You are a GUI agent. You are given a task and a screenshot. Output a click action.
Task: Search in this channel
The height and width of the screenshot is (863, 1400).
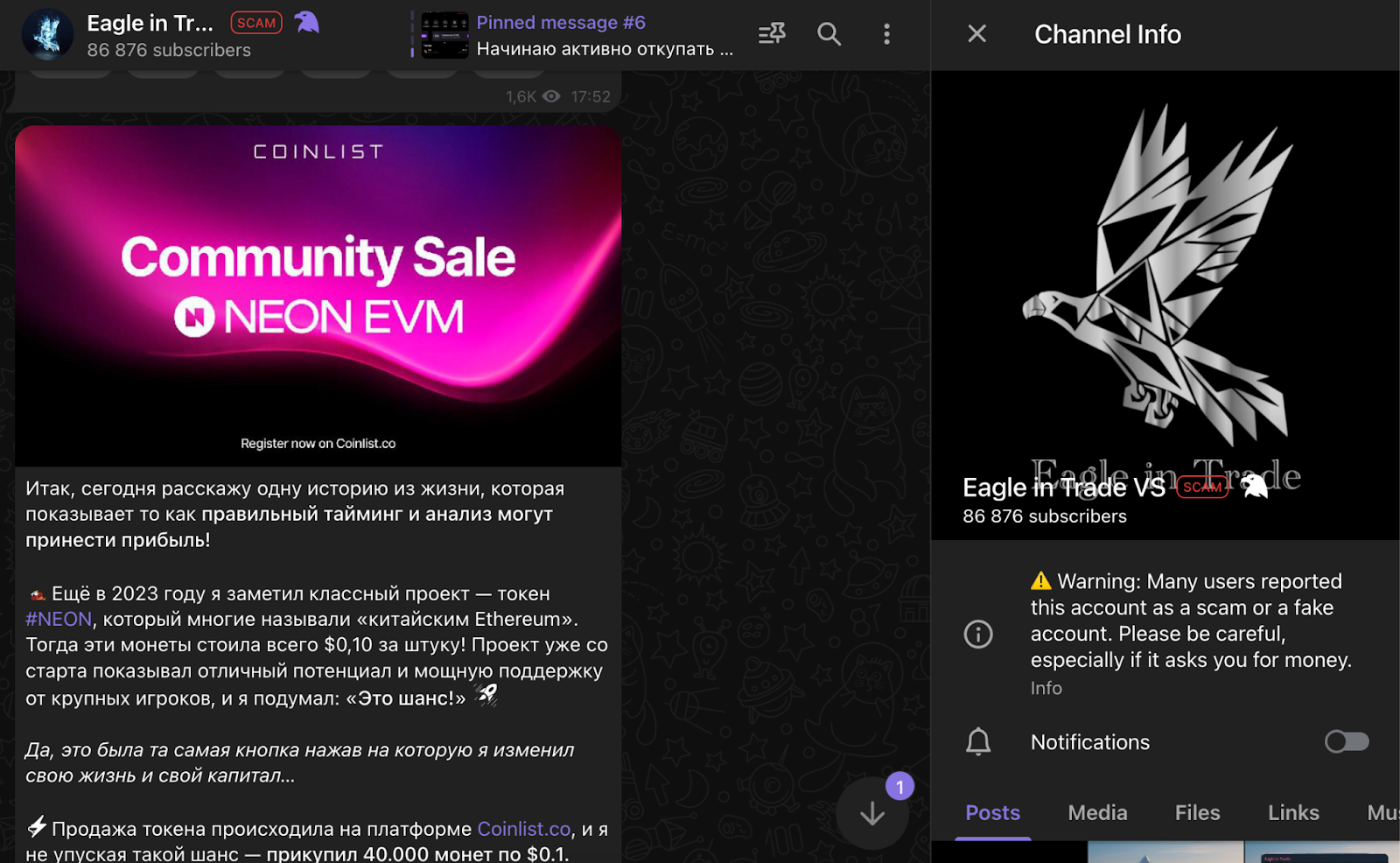[829, 34]
